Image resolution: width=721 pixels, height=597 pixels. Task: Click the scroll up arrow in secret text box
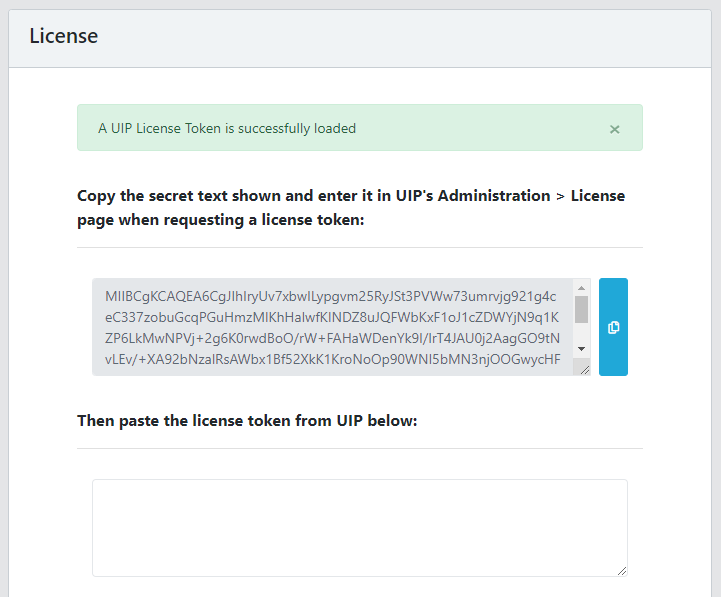click(581, 289)
